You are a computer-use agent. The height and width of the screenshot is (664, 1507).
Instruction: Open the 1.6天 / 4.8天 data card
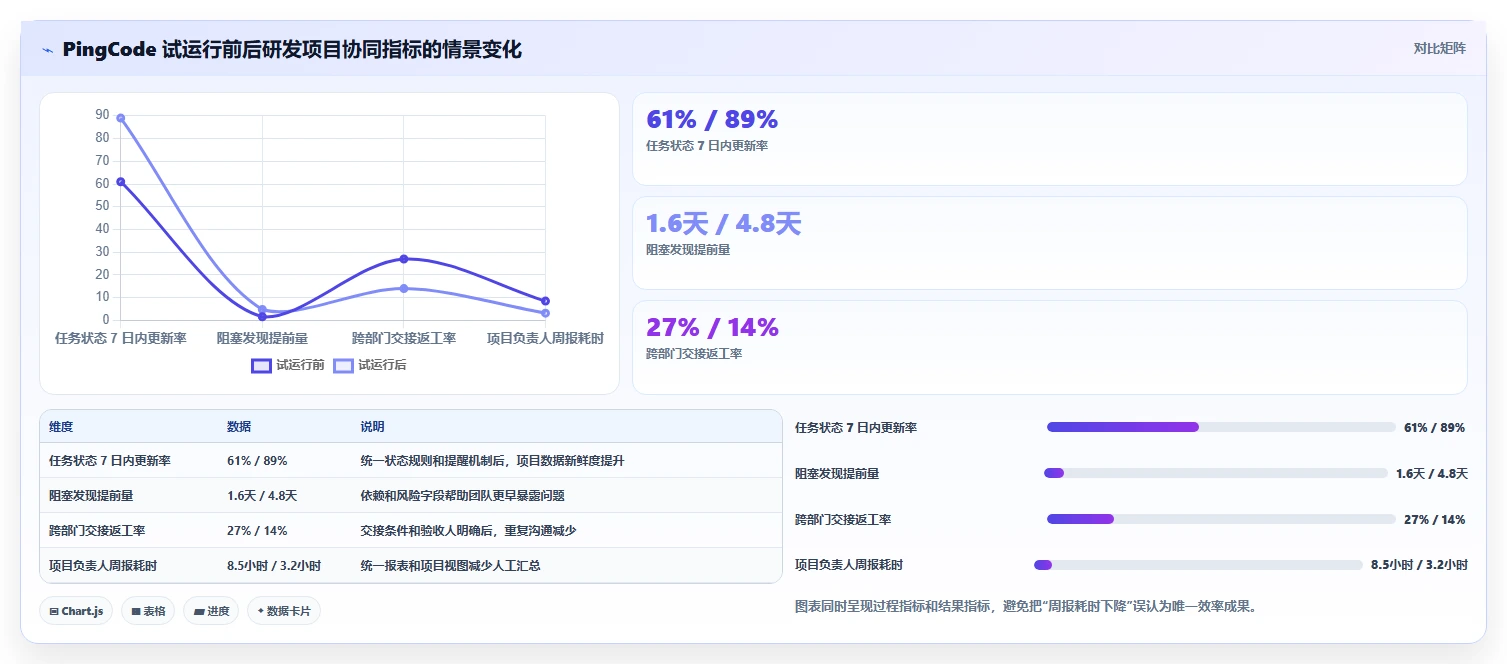1049,243
